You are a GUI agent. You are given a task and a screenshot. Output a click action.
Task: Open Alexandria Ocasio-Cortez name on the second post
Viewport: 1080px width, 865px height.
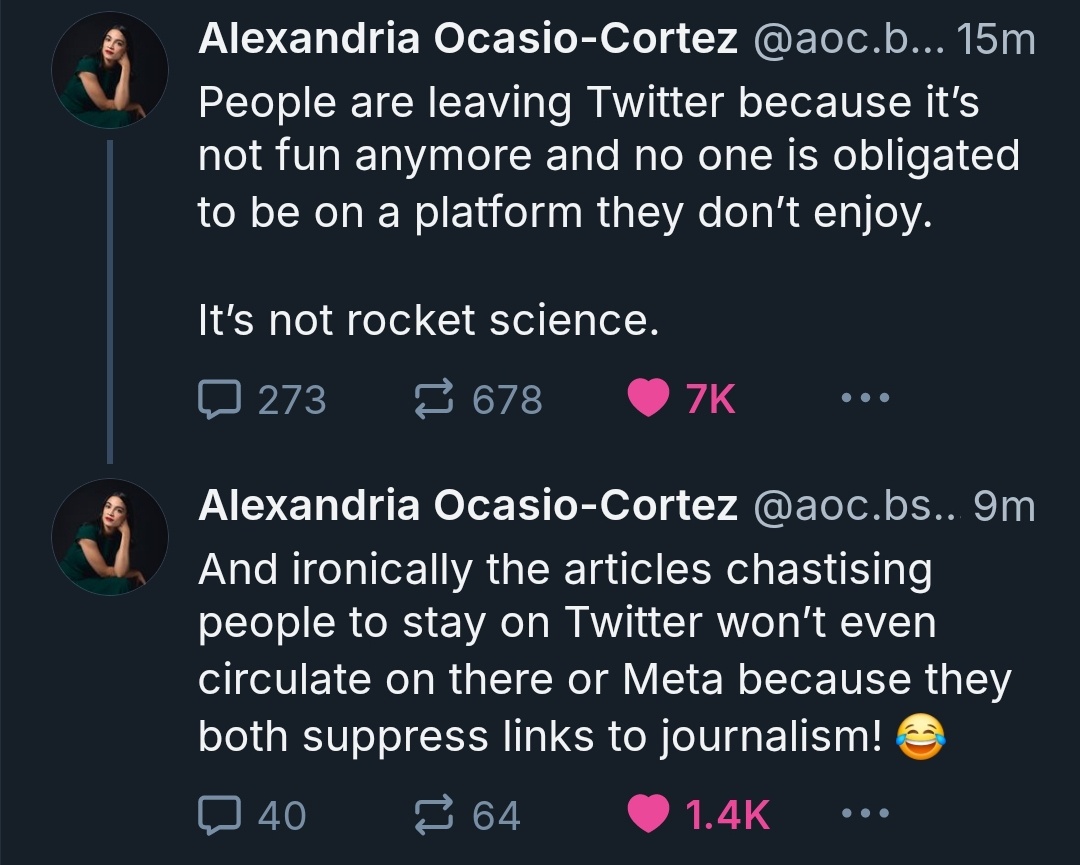pyautogui.click(x=468, y=506)
